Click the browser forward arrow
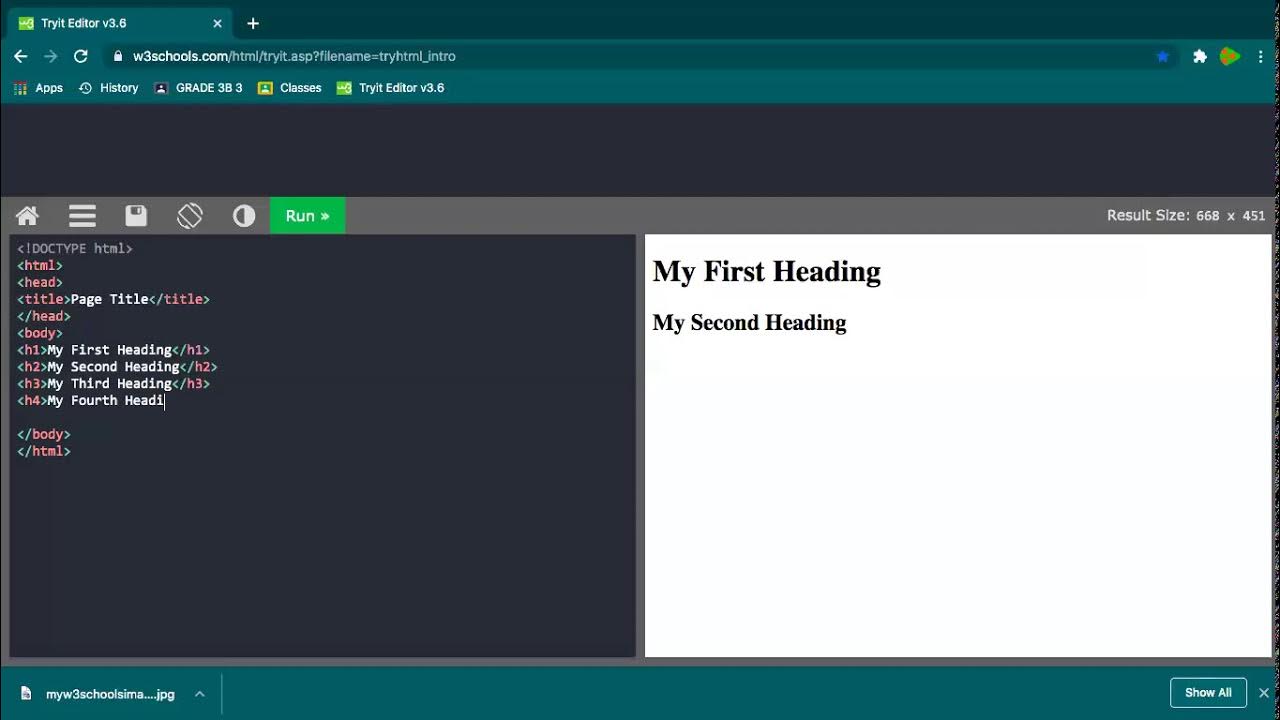 pyautogui.click(x=51, y=56)
